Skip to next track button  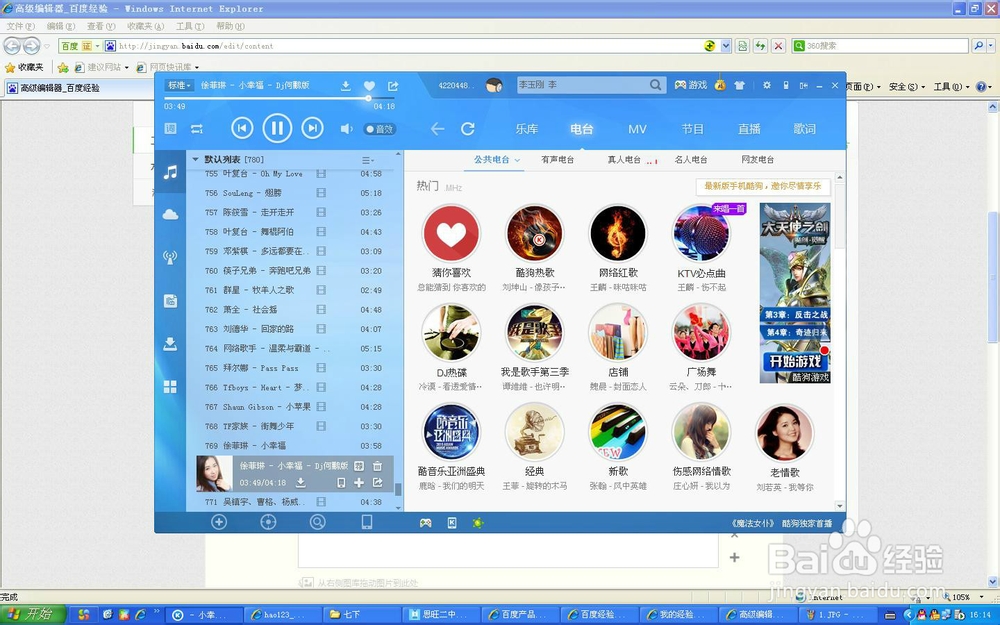312,128
